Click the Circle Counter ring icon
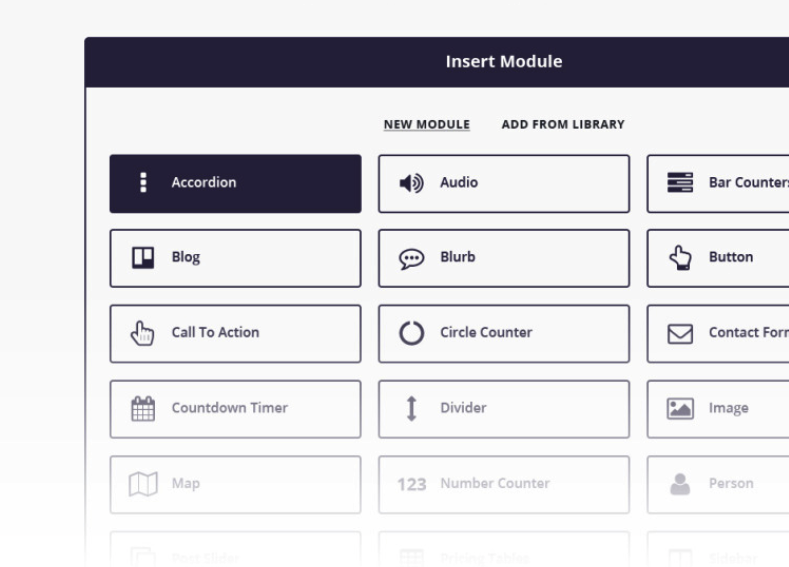 pos(411,333)
